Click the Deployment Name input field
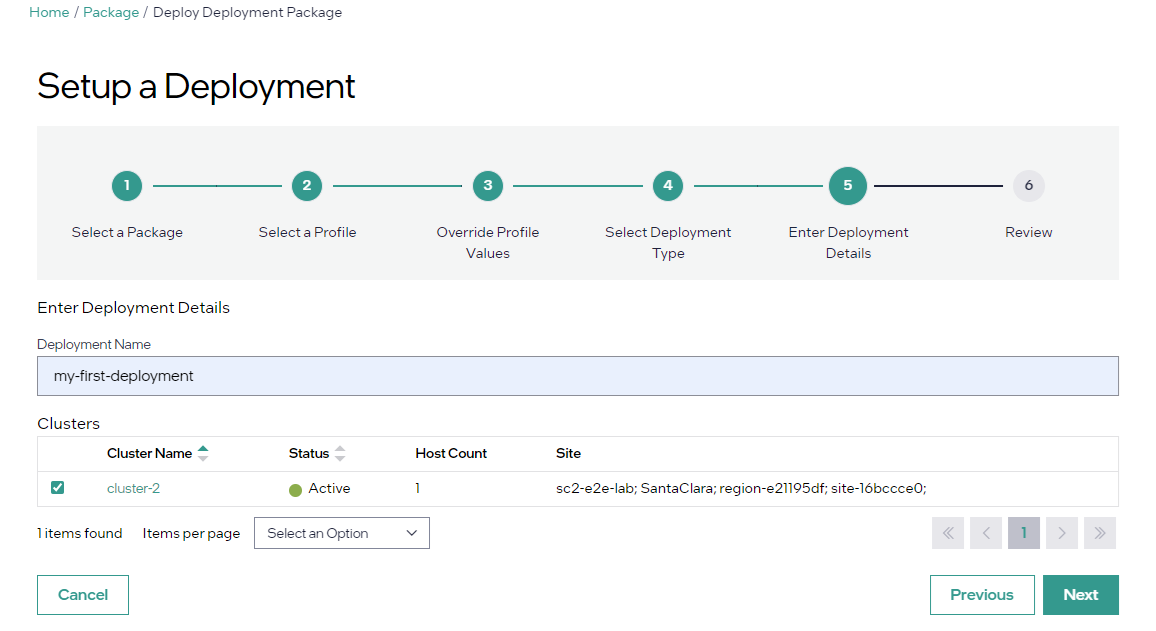 pyautogui.click(x=577, y=376)
